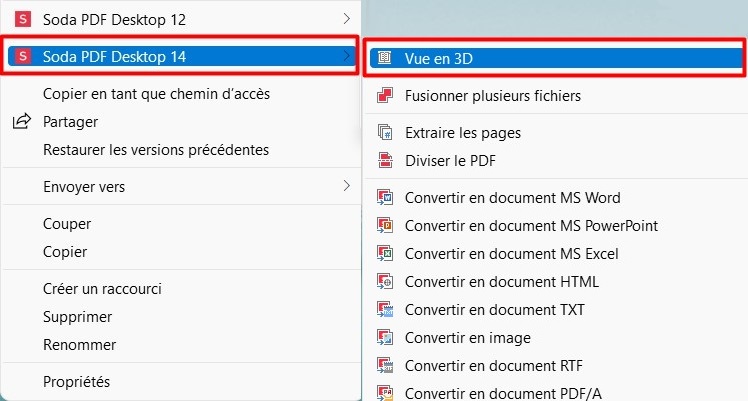Click the MS Word conversion icon
This screenshot has width=748, height=401.
tap(384, 197)
